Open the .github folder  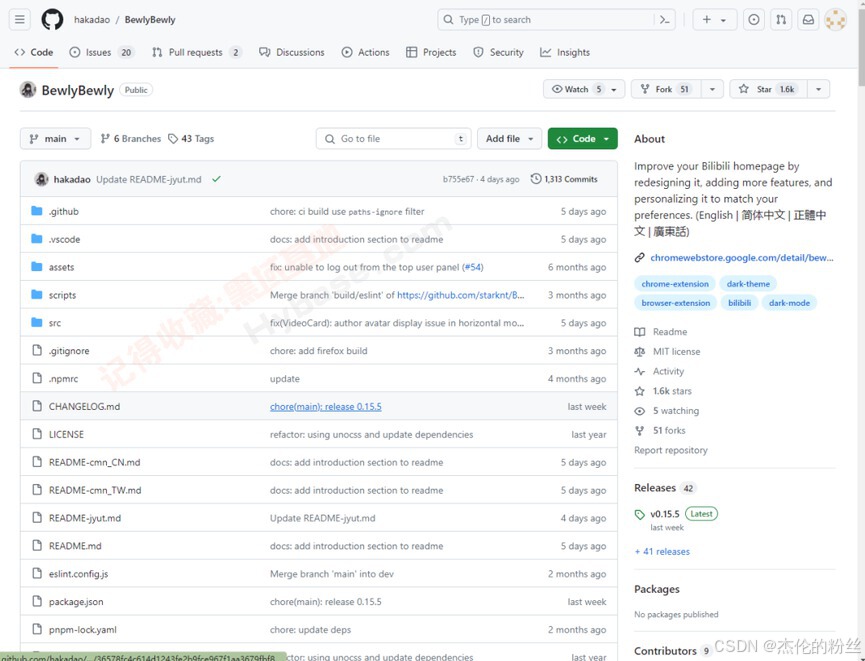point(64,211)
